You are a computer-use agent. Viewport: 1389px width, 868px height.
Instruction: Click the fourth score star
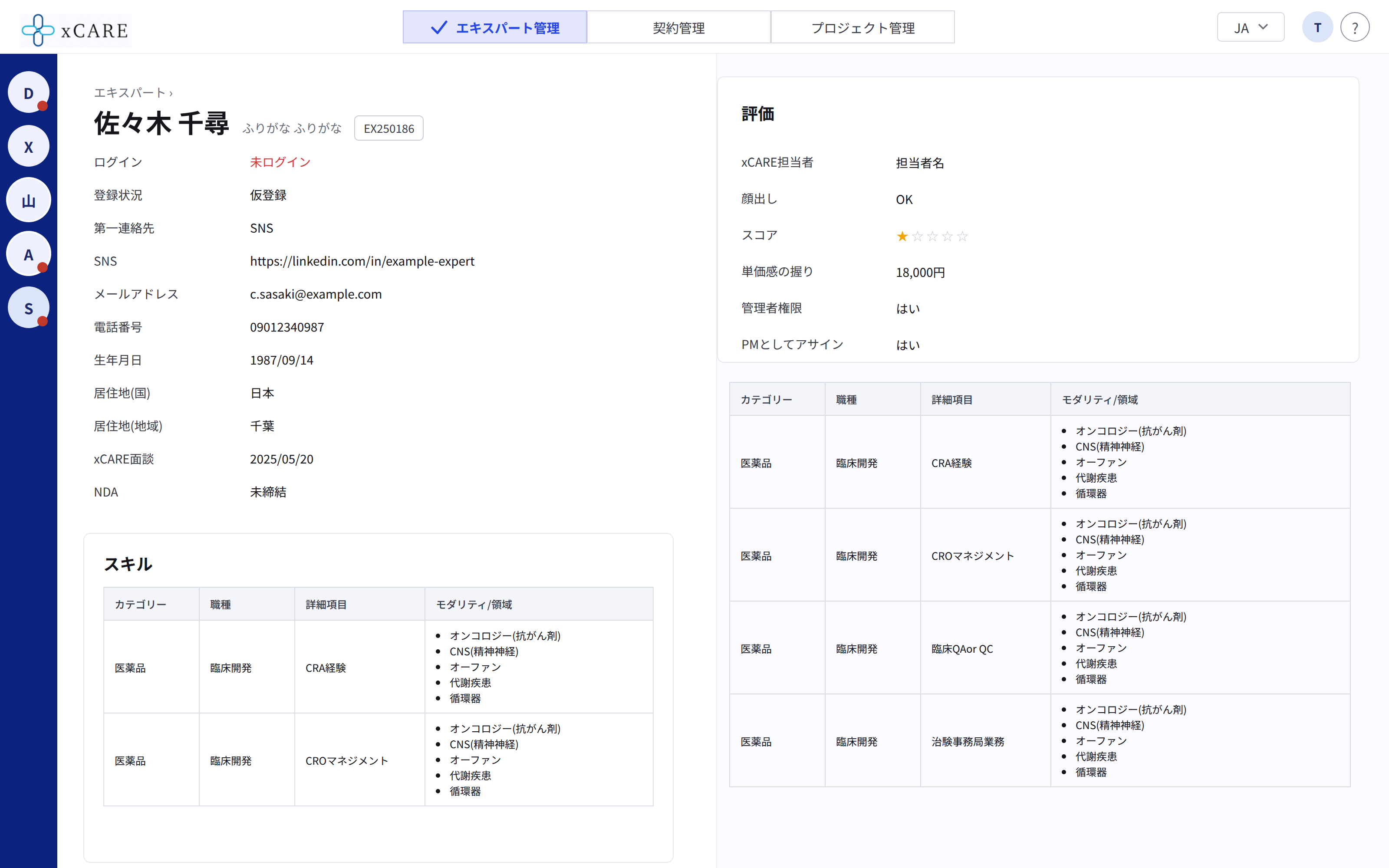948,236
